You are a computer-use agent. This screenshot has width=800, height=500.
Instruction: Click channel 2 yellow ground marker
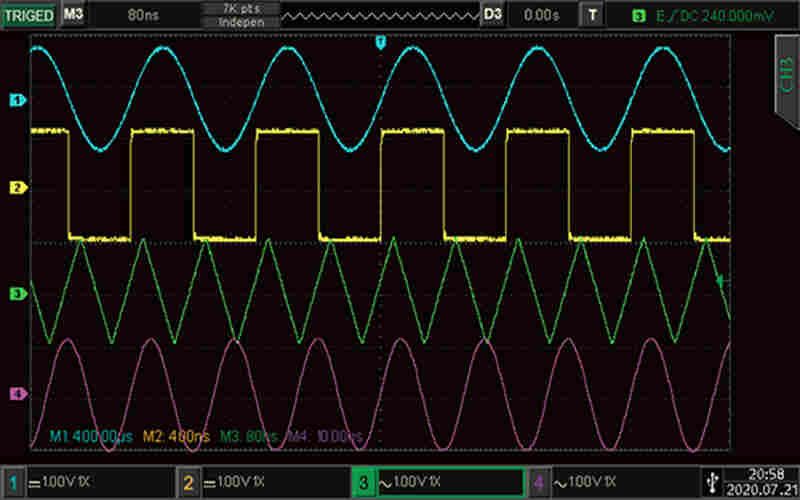pyautogui.click(x=16, y=187)
